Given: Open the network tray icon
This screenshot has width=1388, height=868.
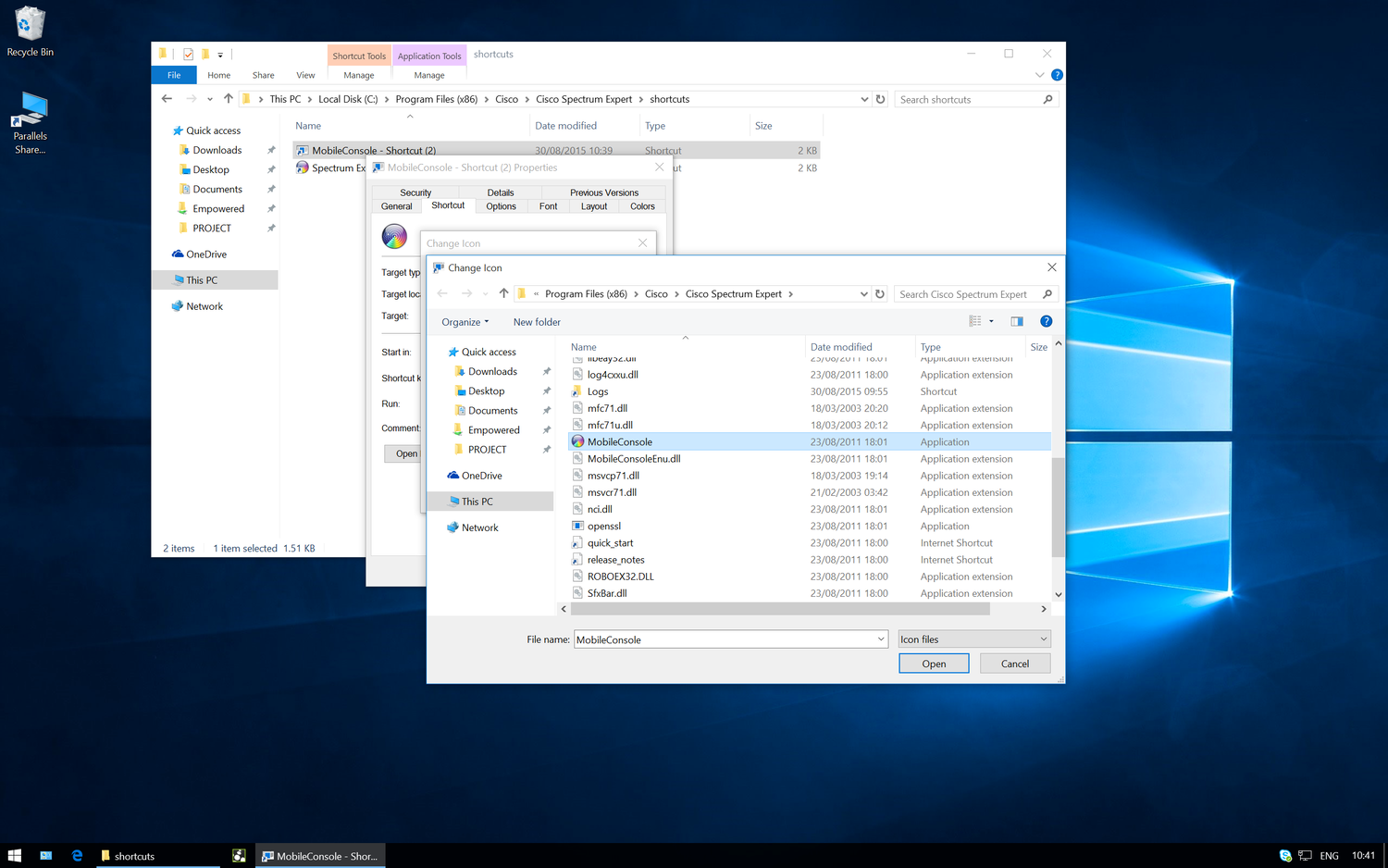Looking at the screenshot, I should (x=1306, y=856).
